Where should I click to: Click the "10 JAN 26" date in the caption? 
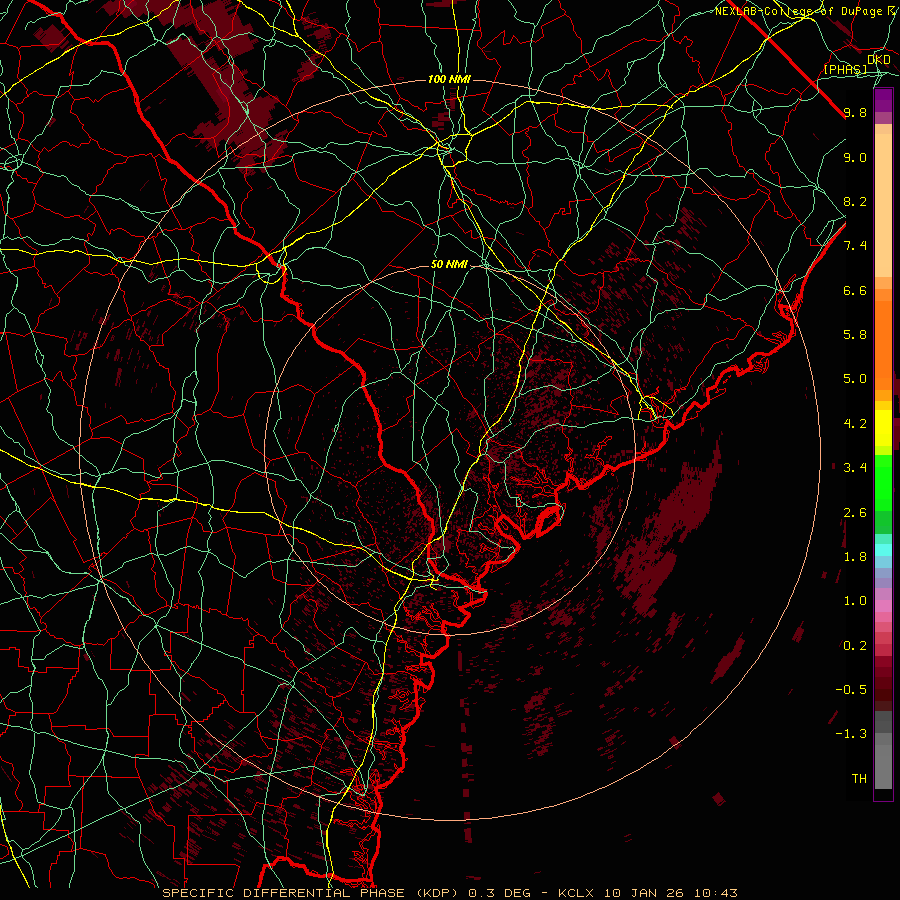point(644,893)
